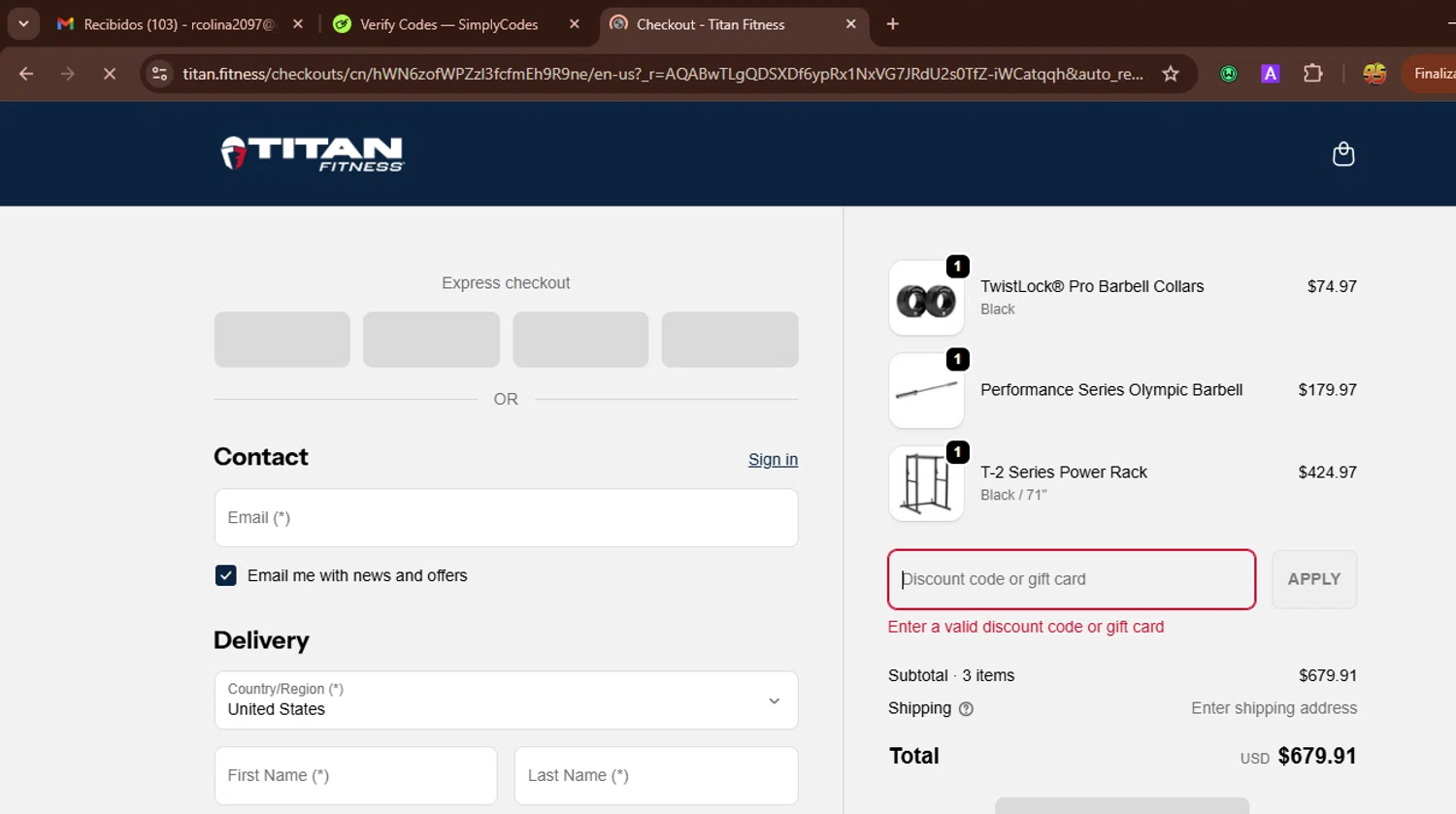This screenshot has width=1456, height=814.
Task: Click the $179.97 price
Action: click(x=1327, y=390)
